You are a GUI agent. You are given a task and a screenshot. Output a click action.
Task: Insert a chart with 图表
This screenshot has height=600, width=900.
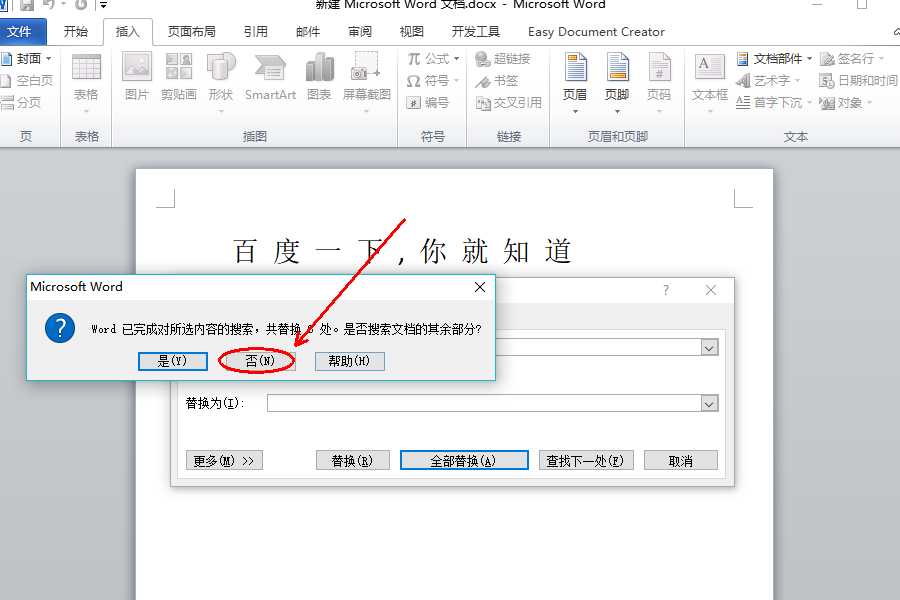click(319, 77)
